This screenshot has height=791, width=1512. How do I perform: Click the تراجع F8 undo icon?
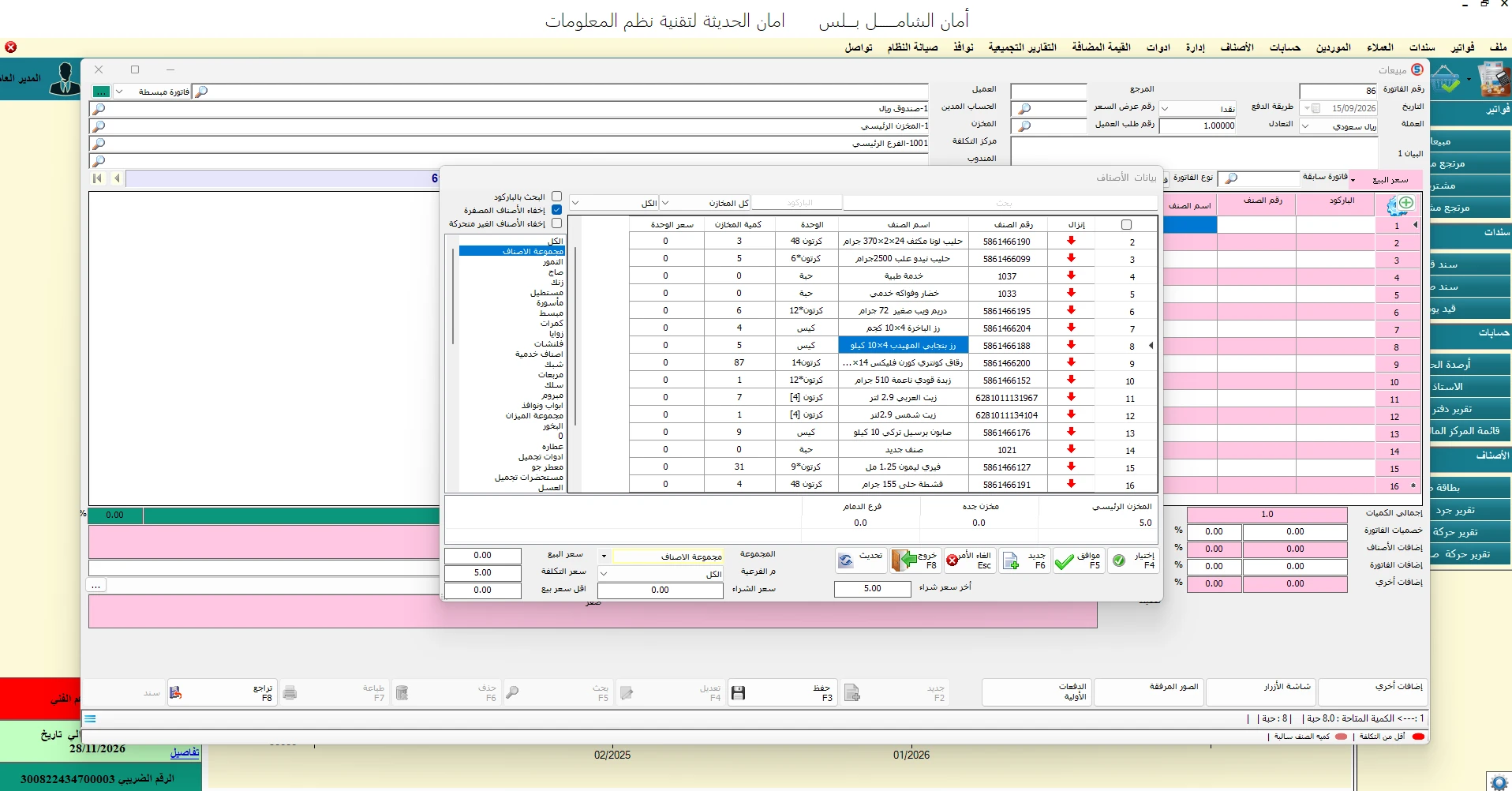click(175, 693)
